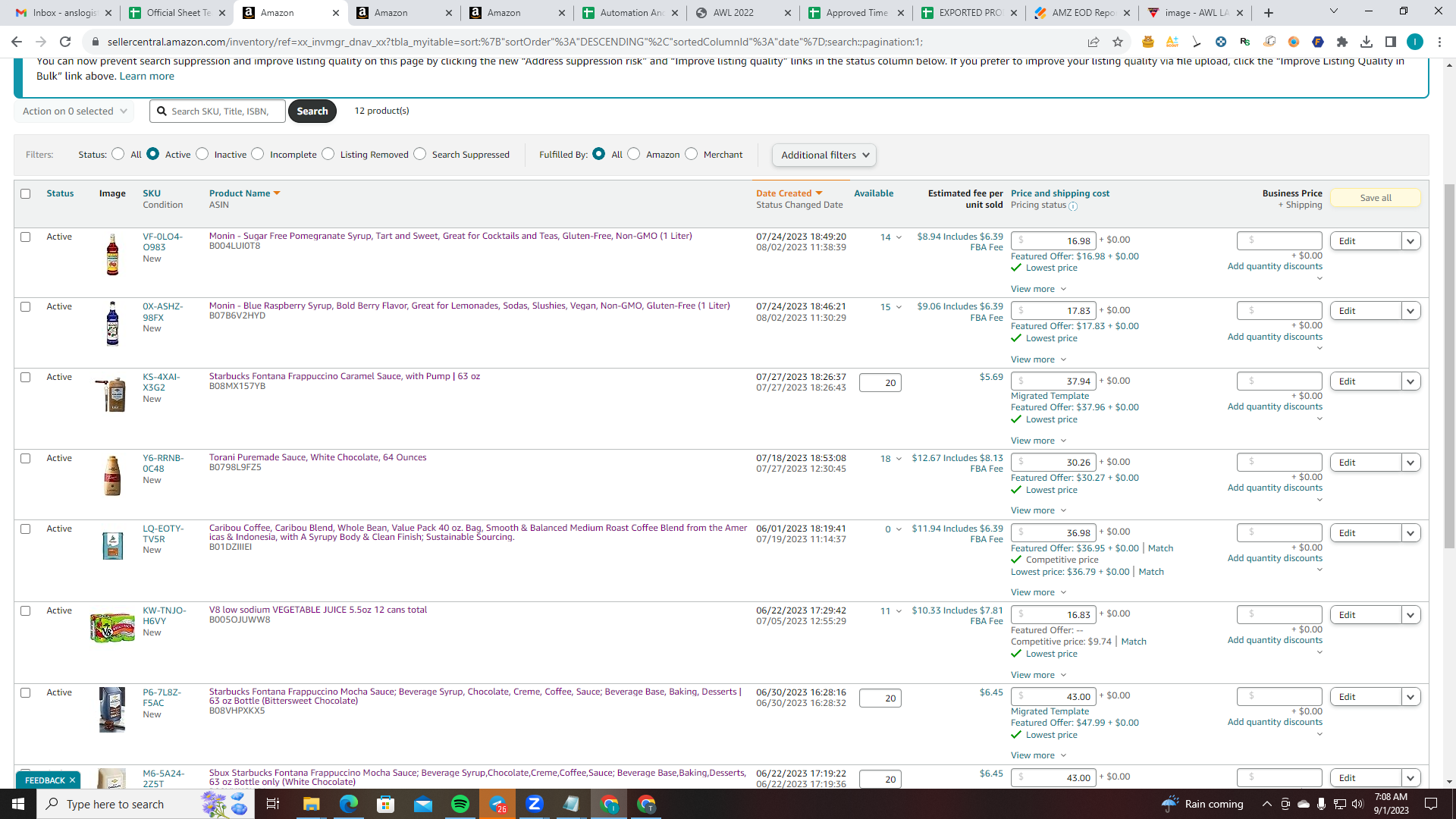Go back to the previous page

(17, 42)
